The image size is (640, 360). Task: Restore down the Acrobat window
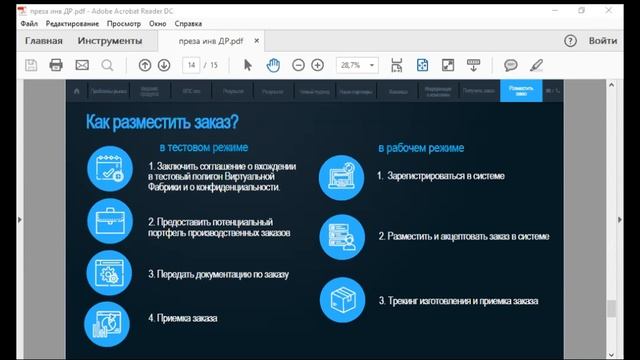point(581,11)
